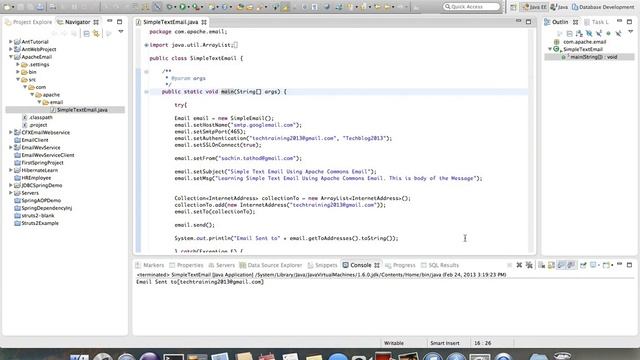Toggle Link with Editor in the Navigator
Image resolution: width=640 pixels, height=360 pixels.
(96, 33)
